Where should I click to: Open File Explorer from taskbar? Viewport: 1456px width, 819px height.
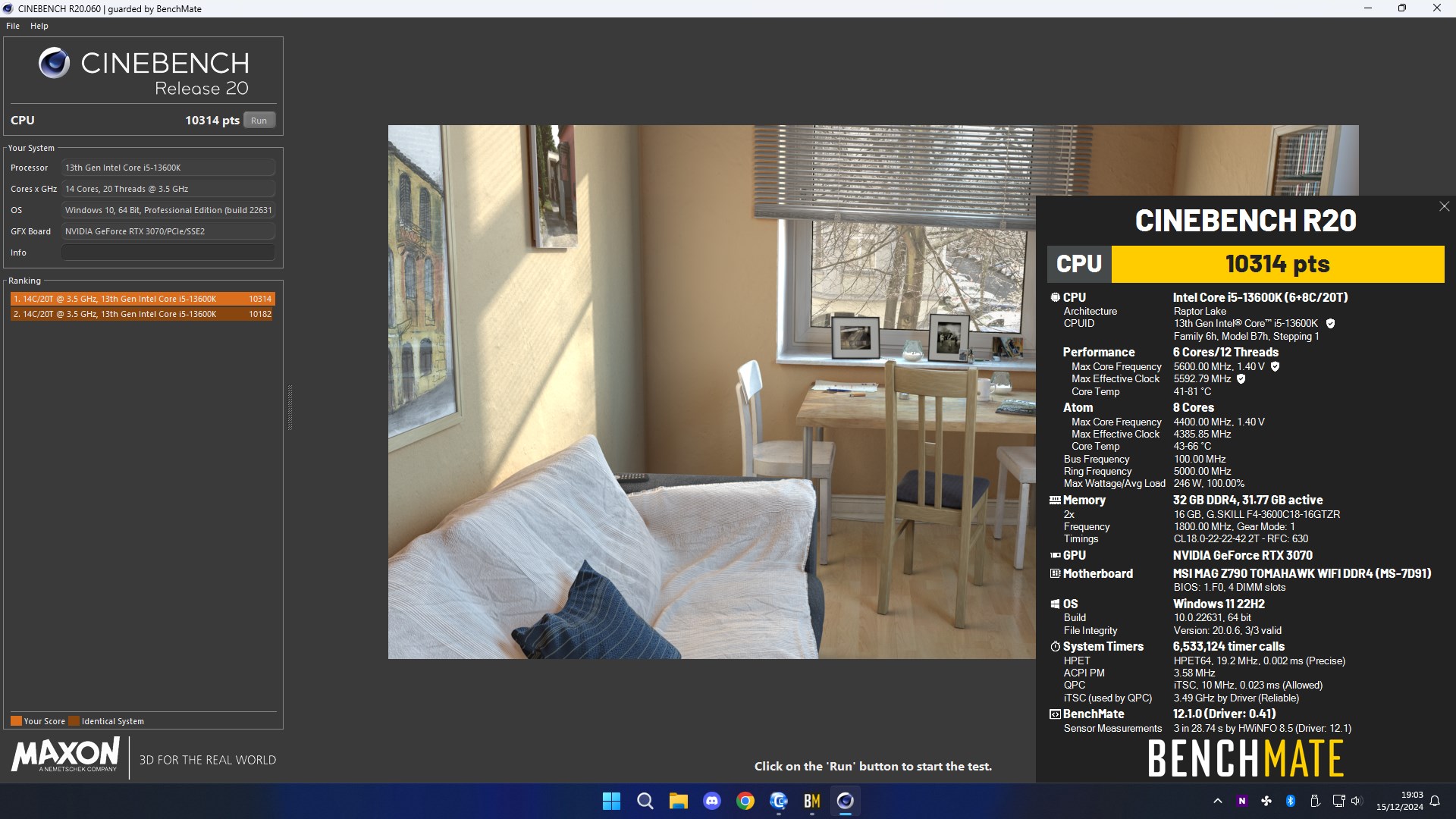pos(678,801)
